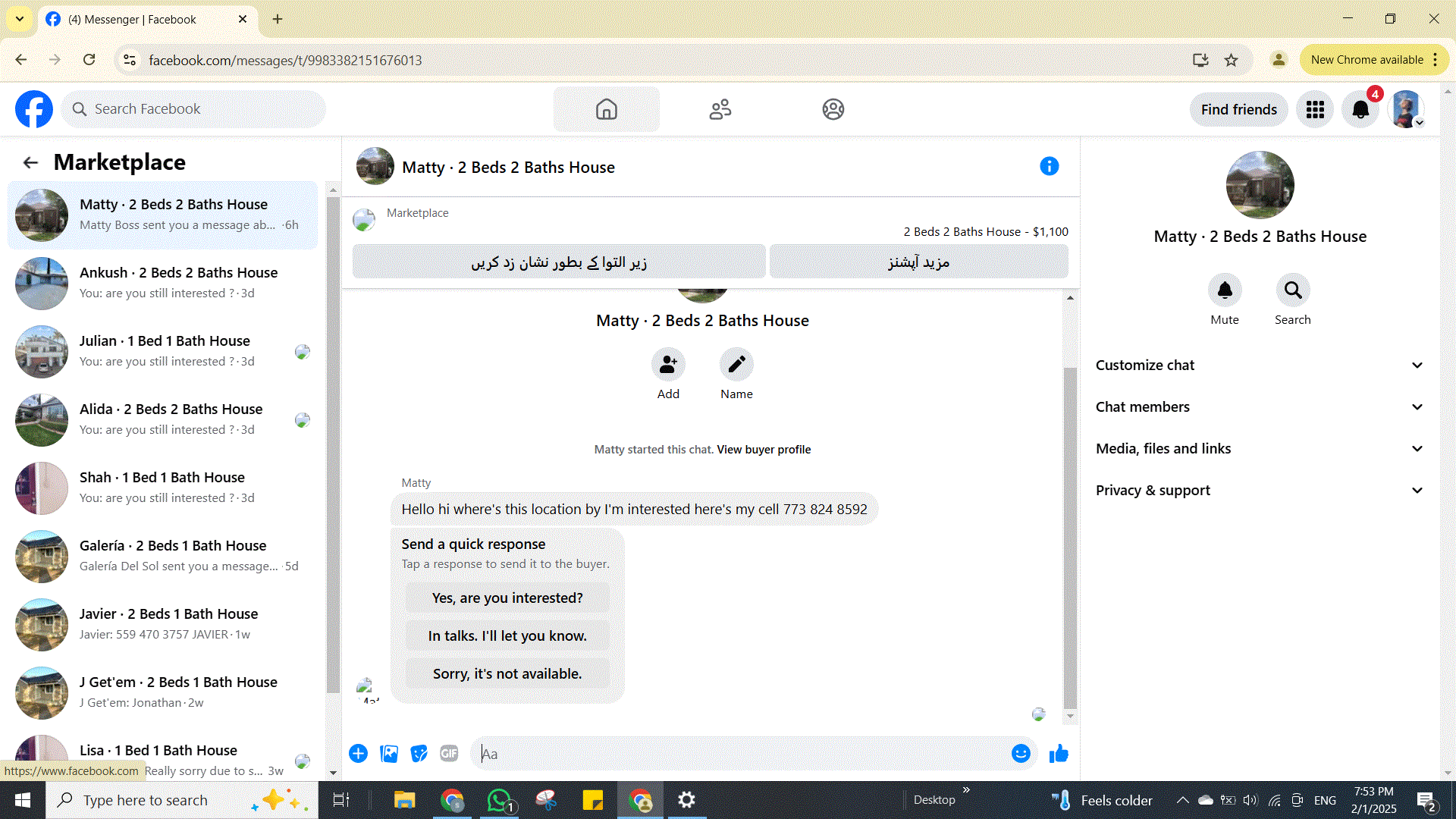Image resolution: width=1456 pixels, height=819 pixels.
Task: Expand Customize chat section
Action: tap(1259, 366)
